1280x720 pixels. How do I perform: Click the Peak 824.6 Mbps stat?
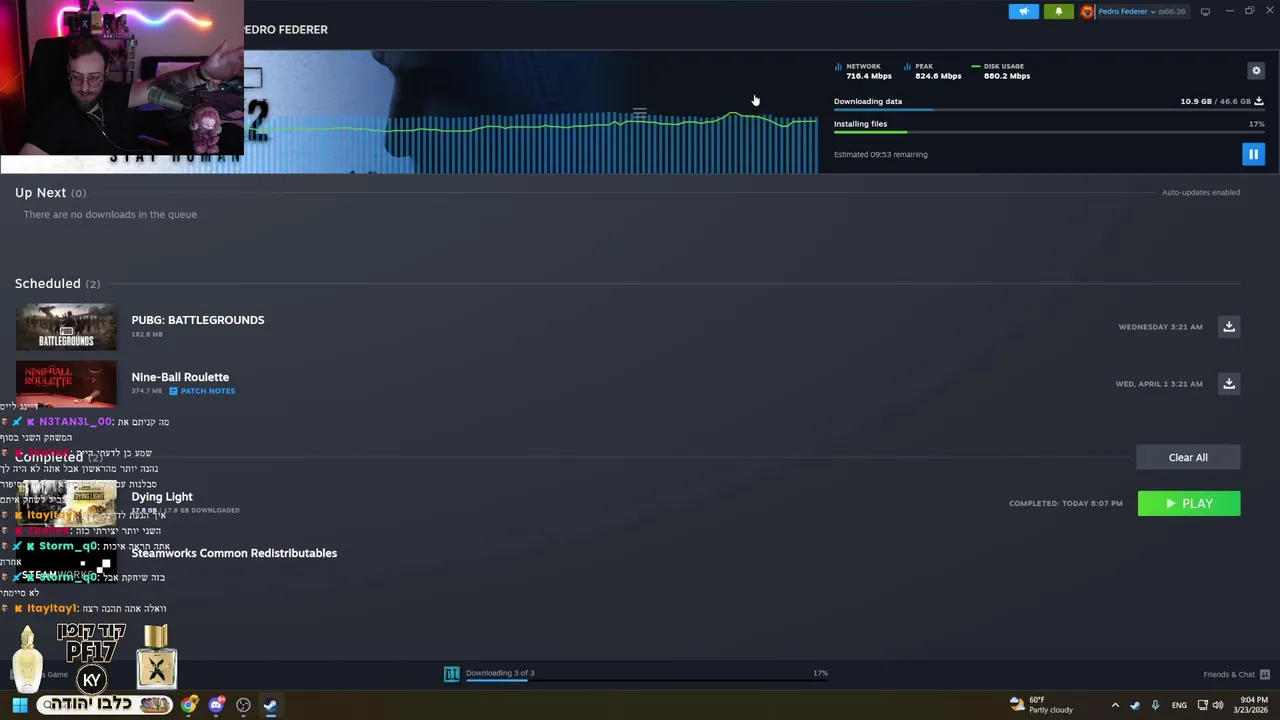tap(932, 71)
